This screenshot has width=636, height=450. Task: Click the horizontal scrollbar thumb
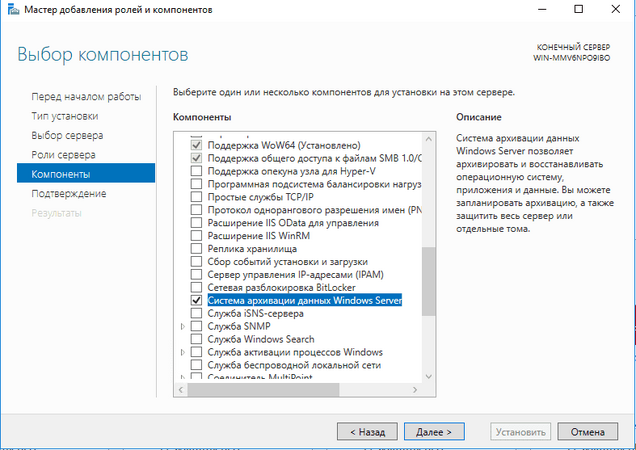coord(263,390)
